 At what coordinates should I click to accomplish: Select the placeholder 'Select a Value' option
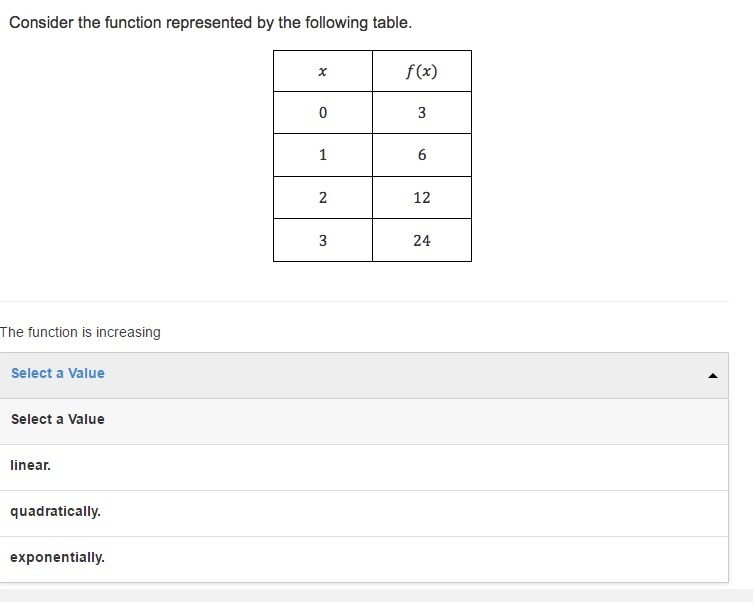point(364,421)
